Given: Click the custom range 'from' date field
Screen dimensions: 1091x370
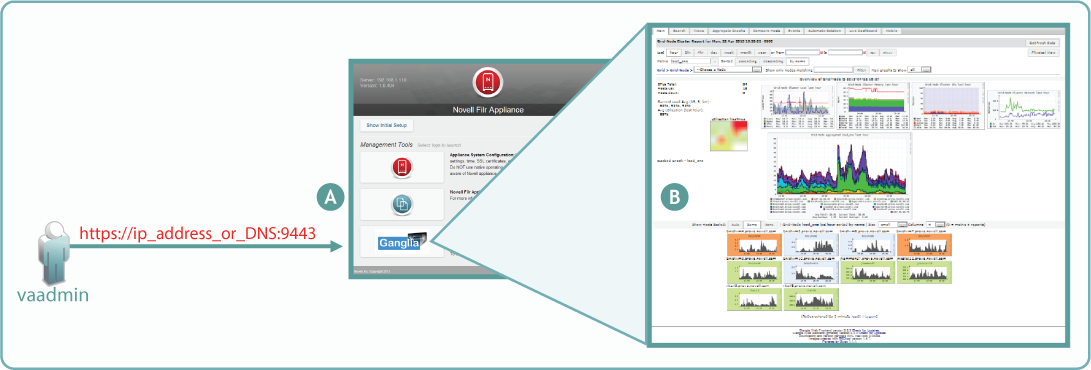Looking at the screenshot, I should 802,52.
